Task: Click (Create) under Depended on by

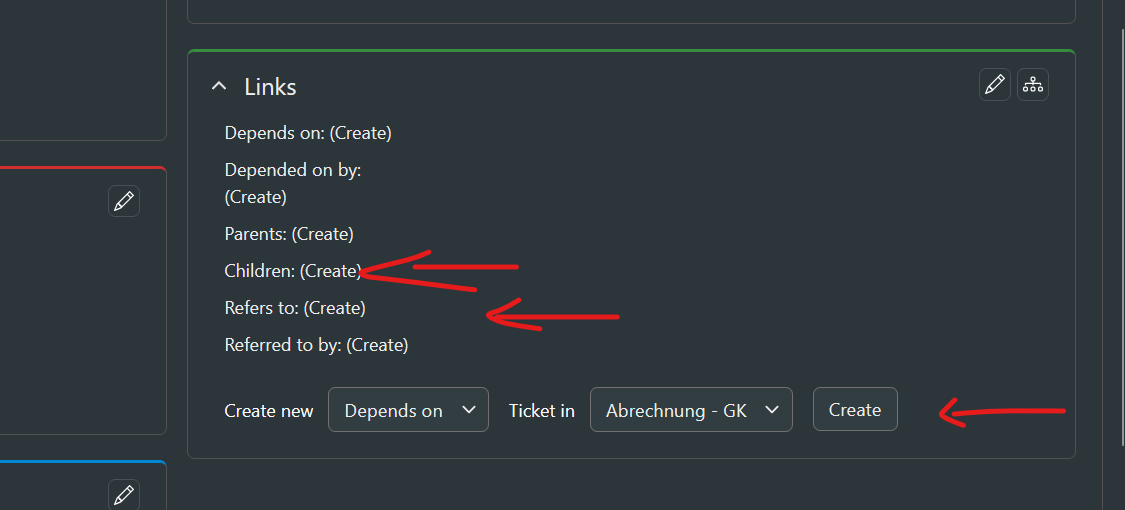Action: 256,197
